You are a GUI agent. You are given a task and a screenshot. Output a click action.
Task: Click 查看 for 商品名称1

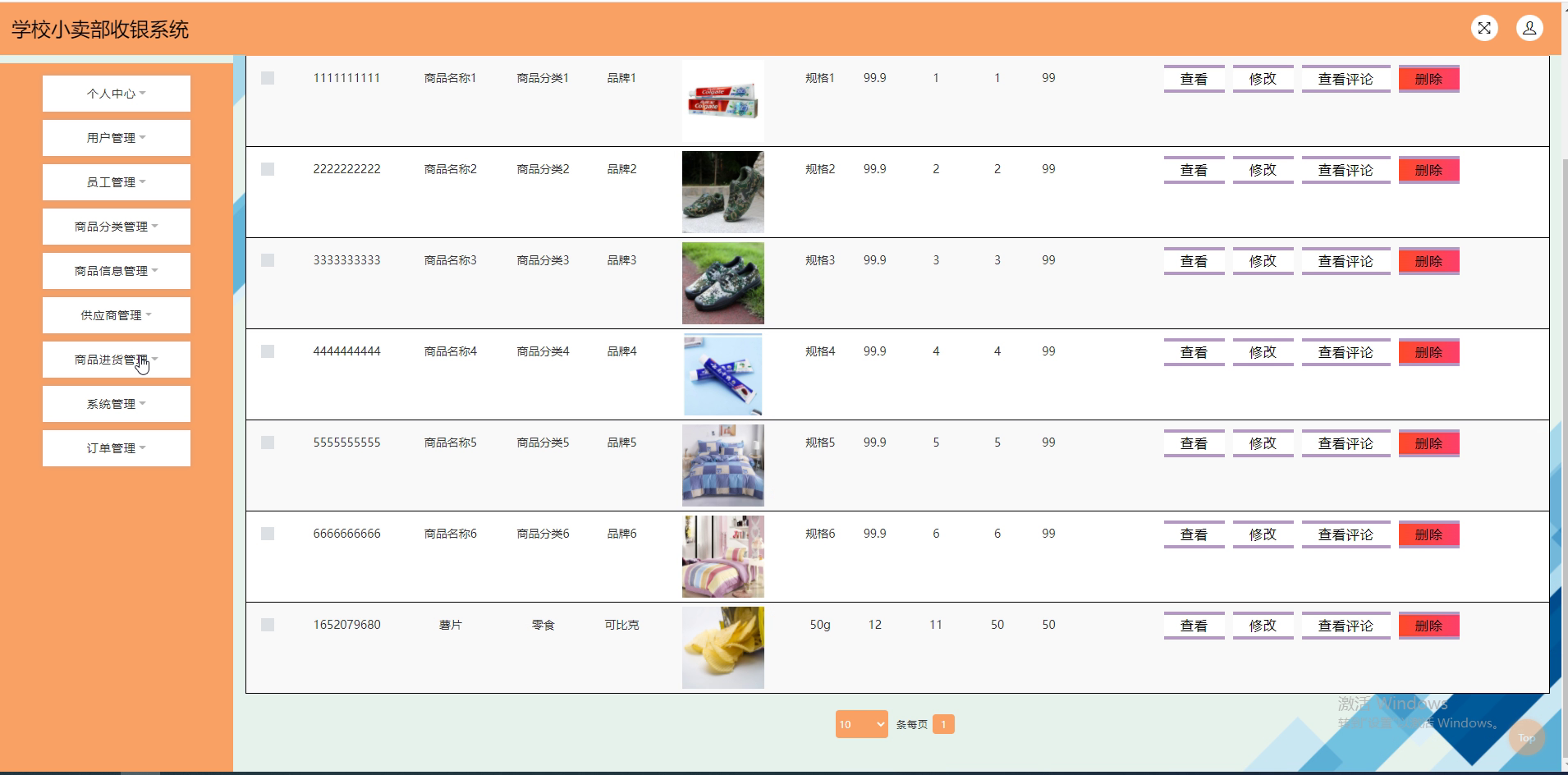1194,79
